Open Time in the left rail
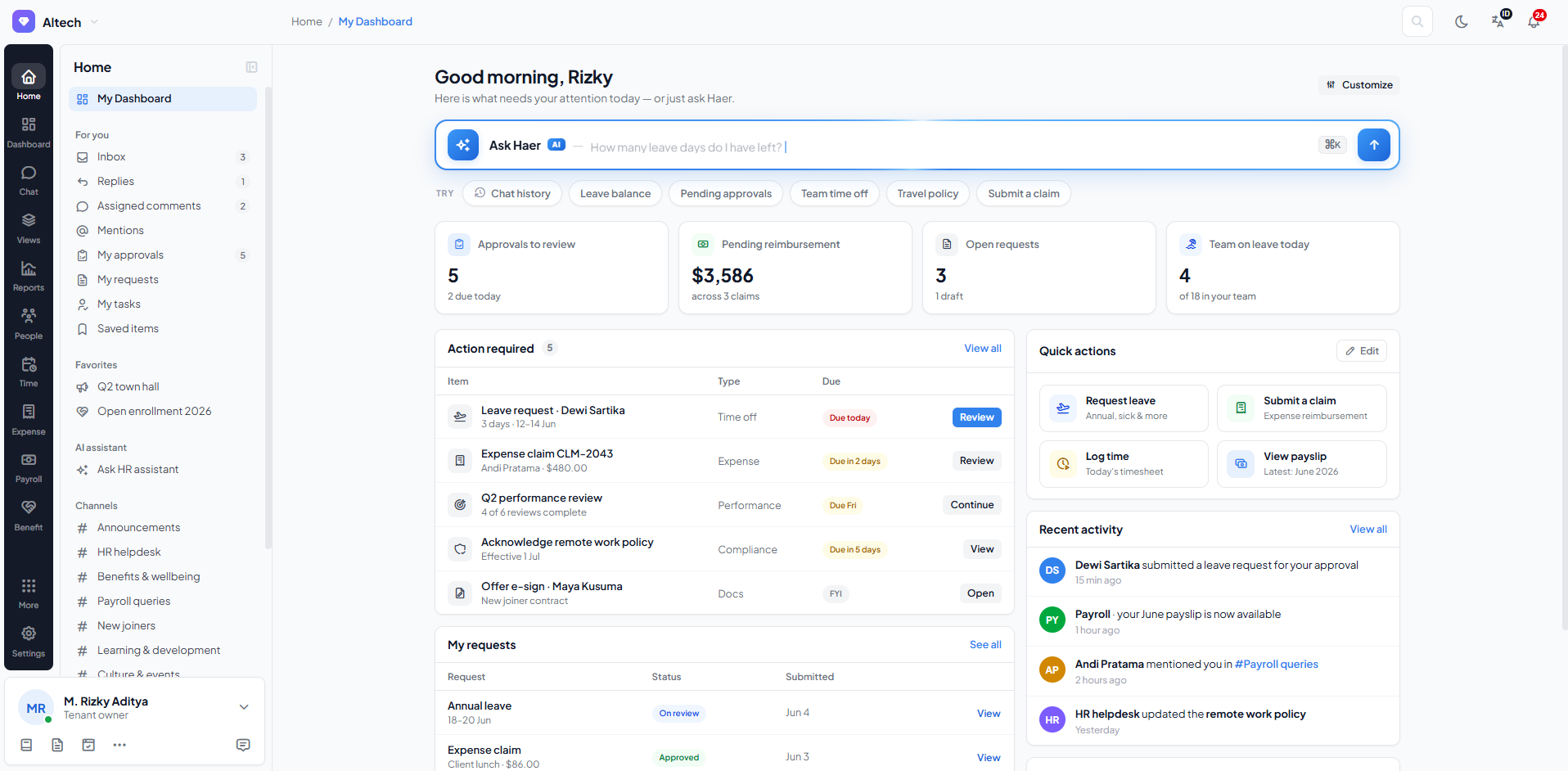1568x771 pixels. [x=29, y=372]
